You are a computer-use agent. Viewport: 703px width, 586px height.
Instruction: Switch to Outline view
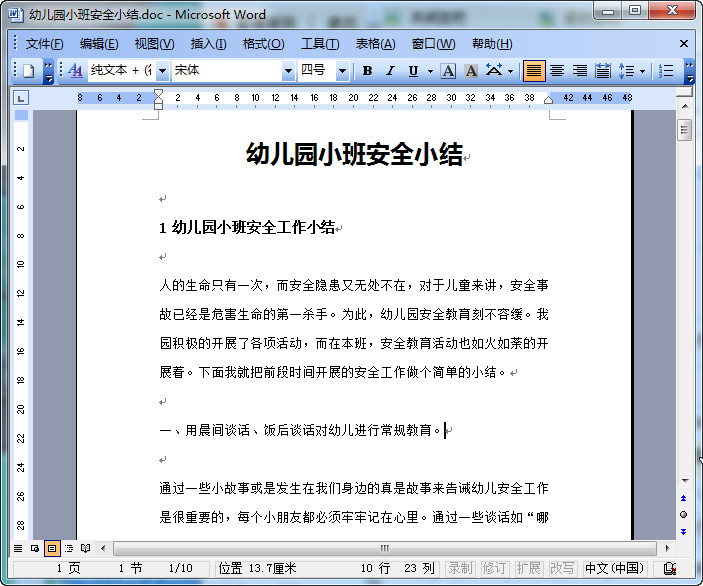69,548
